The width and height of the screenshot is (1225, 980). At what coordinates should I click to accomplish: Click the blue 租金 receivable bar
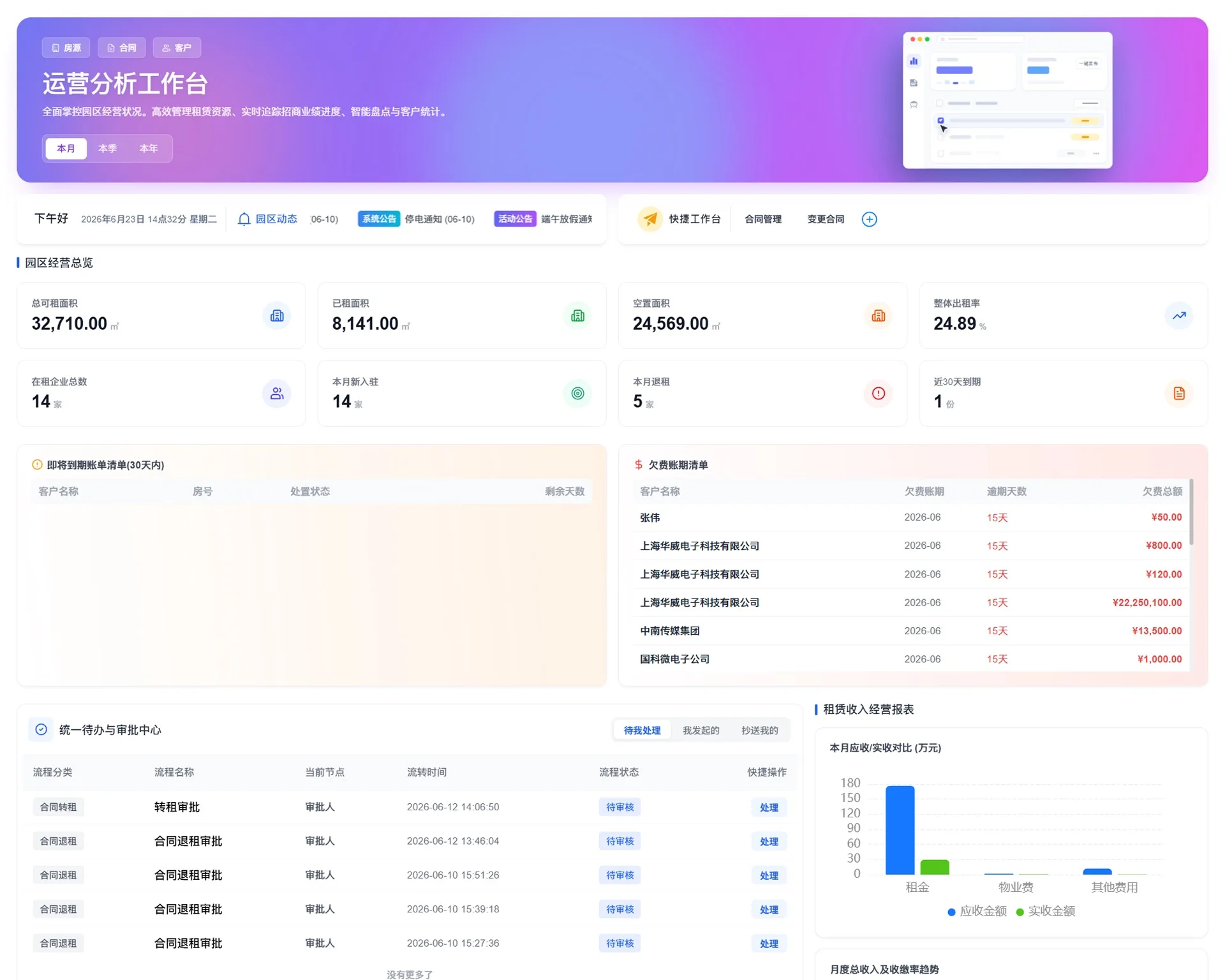[x=900, y=830]
